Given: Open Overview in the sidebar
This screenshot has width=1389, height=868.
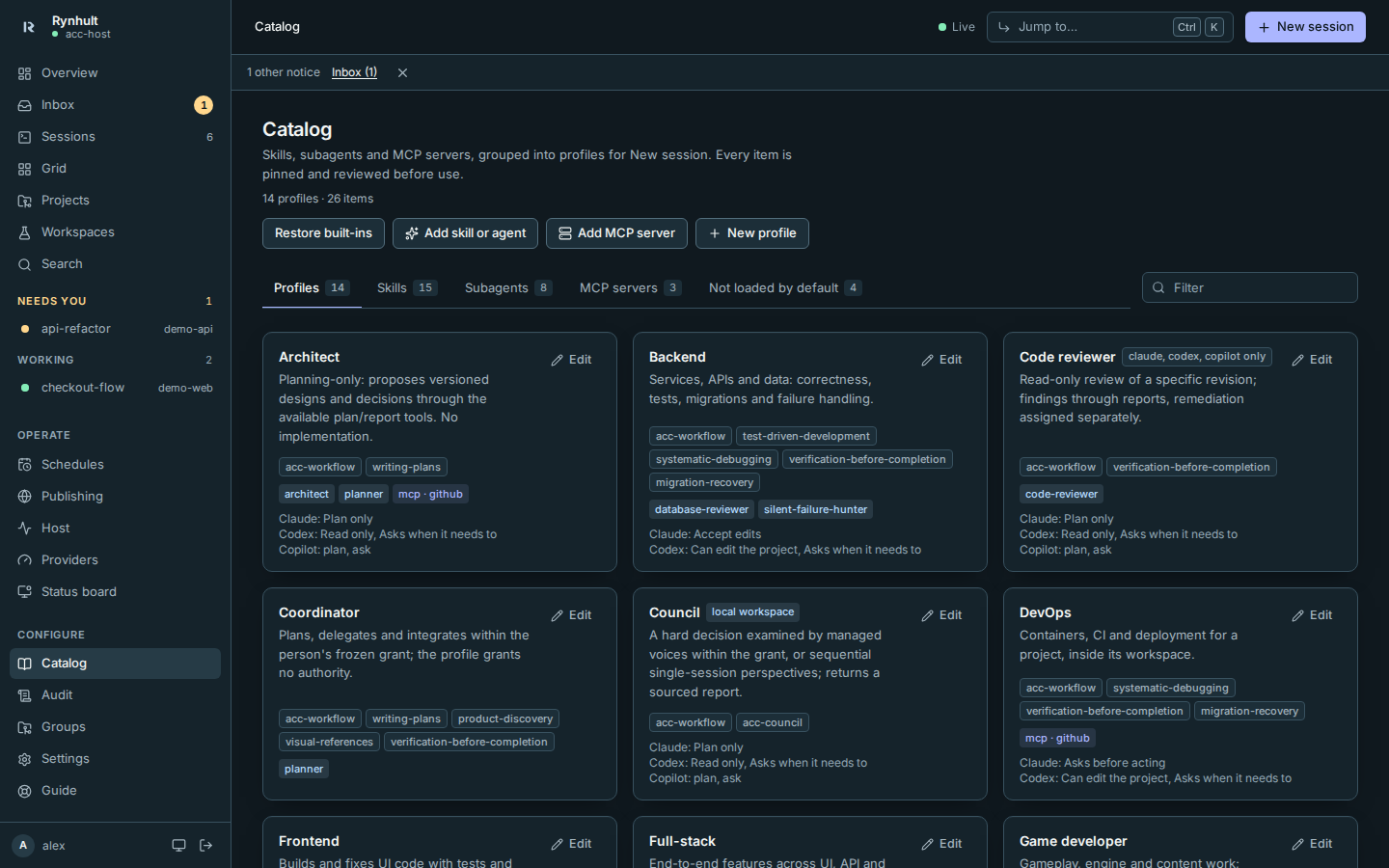Looking at the screenshot, I should [115, 73].
